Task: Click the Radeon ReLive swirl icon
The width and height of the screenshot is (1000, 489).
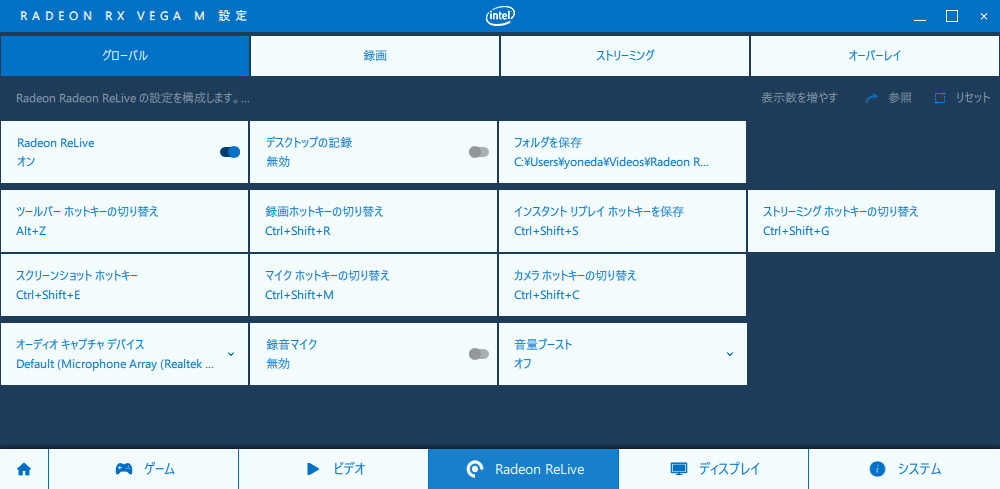Action: click(475, 469)
